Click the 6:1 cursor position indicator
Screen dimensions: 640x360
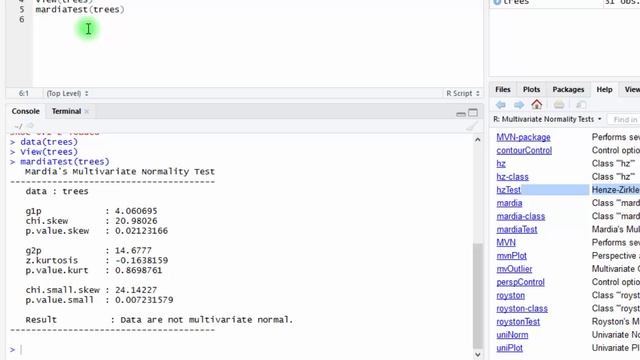(x=24, y=93)
